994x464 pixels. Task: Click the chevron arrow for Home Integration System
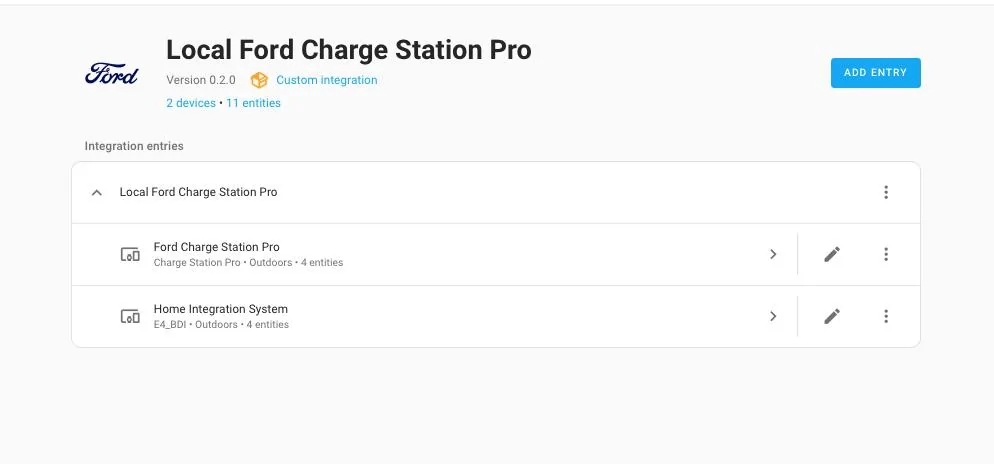coord(773,316)
